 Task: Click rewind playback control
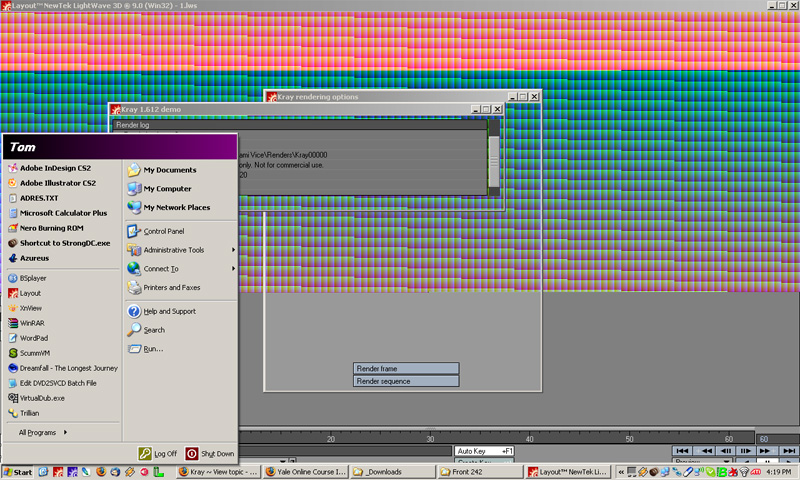tap(705, 450)
